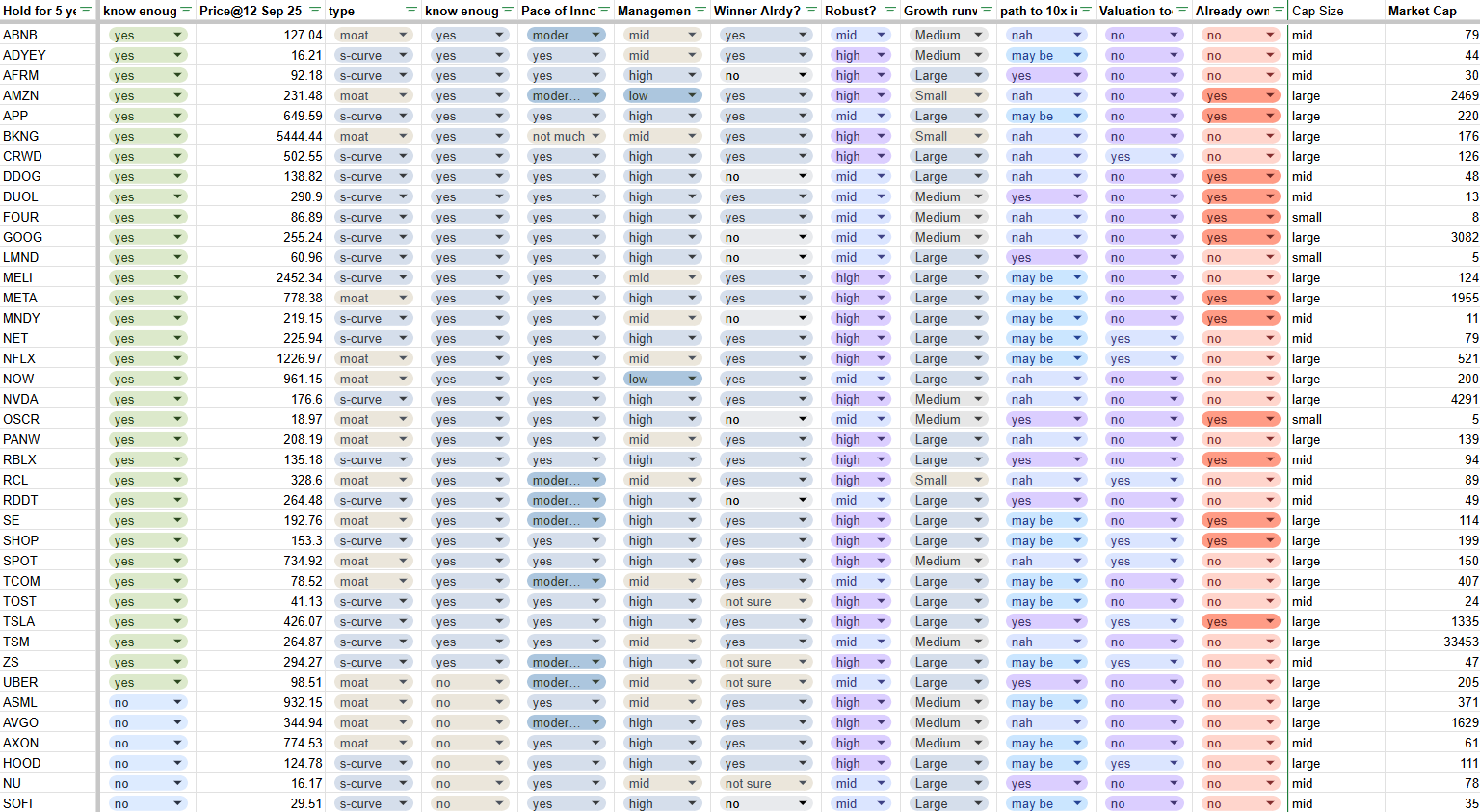Screen dimensions: 1480x812
Task: Expand NU Winner Already dropdown 'not sure'
Action: point(803,783)
